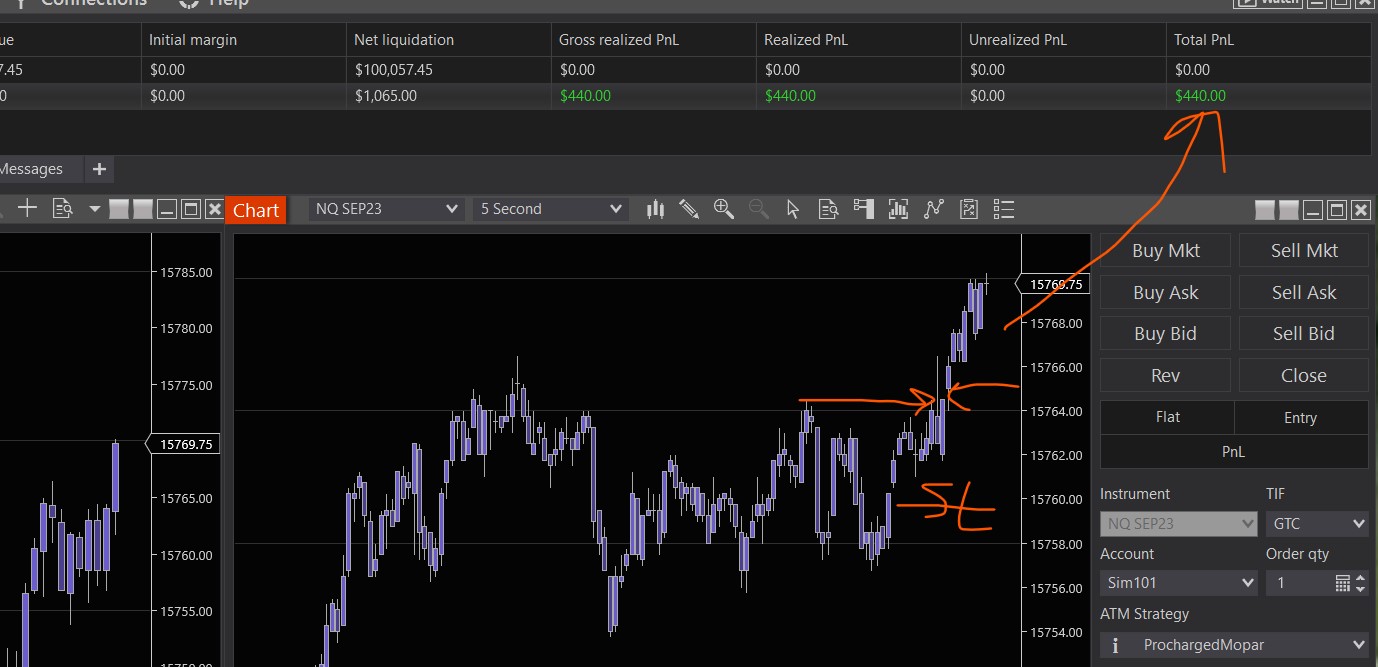Image resolution: width=1378 pixels, height=667 pixels.
Task: Click the Flat position display
Action: pyautogui.click(x=1167, y=418)
